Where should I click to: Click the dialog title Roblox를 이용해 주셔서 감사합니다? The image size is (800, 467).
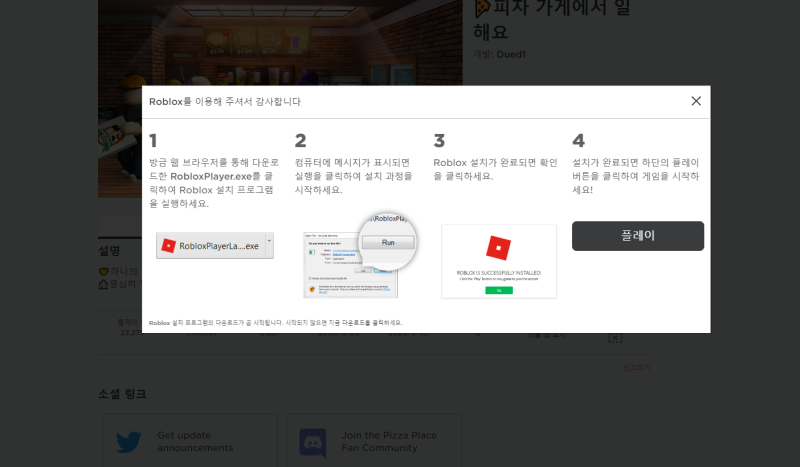(x=225, y=102)
